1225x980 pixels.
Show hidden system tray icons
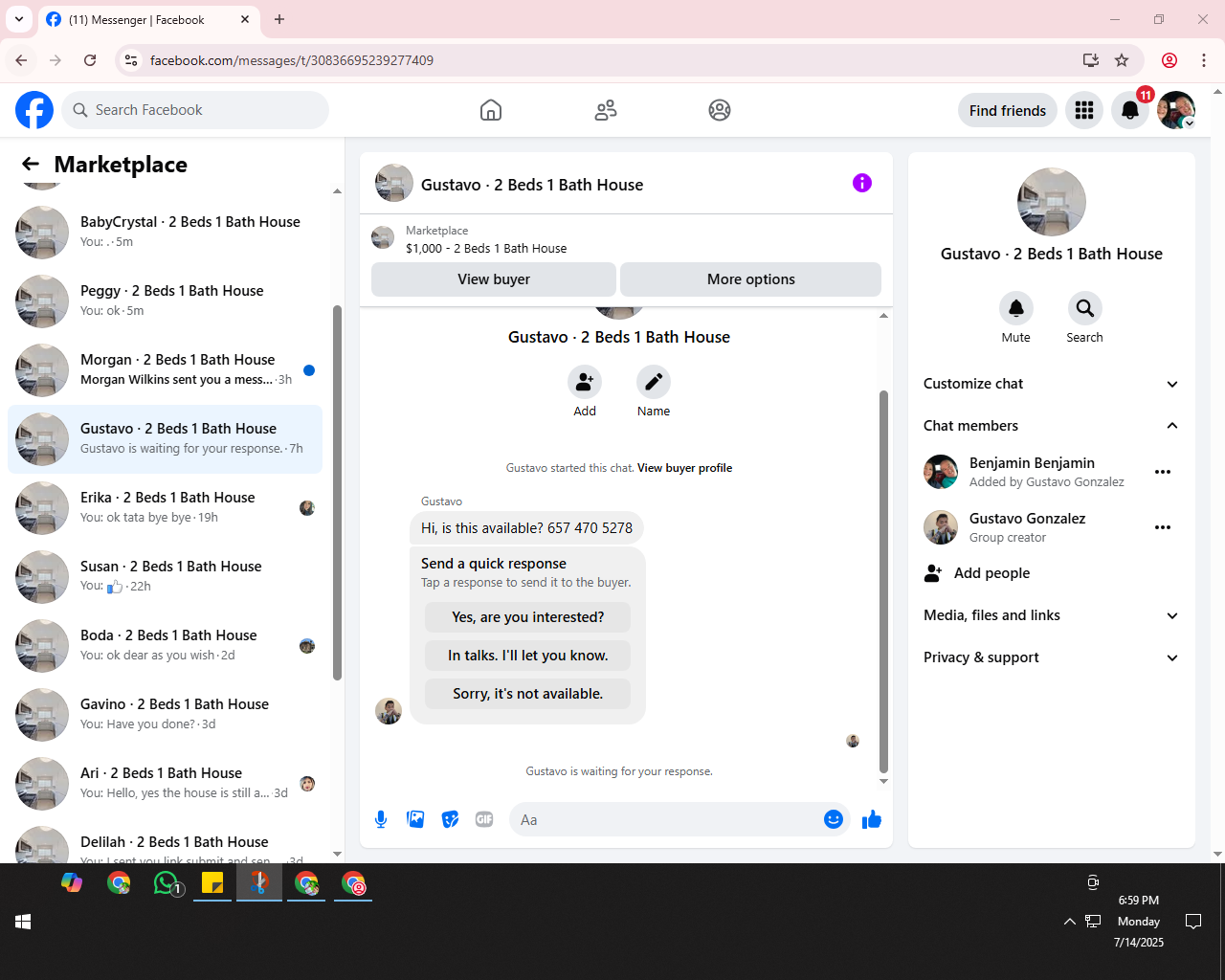click(x=1070, y=922)
